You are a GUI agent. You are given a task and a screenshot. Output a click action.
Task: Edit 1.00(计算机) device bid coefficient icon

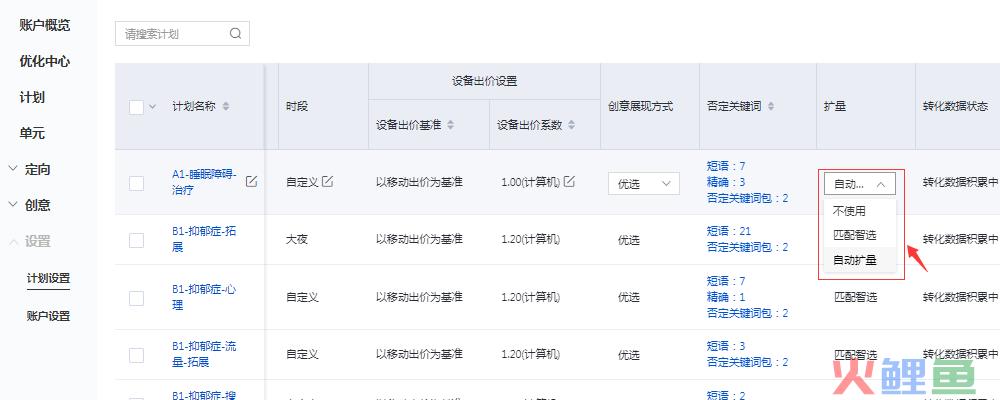tap(570, 181)
